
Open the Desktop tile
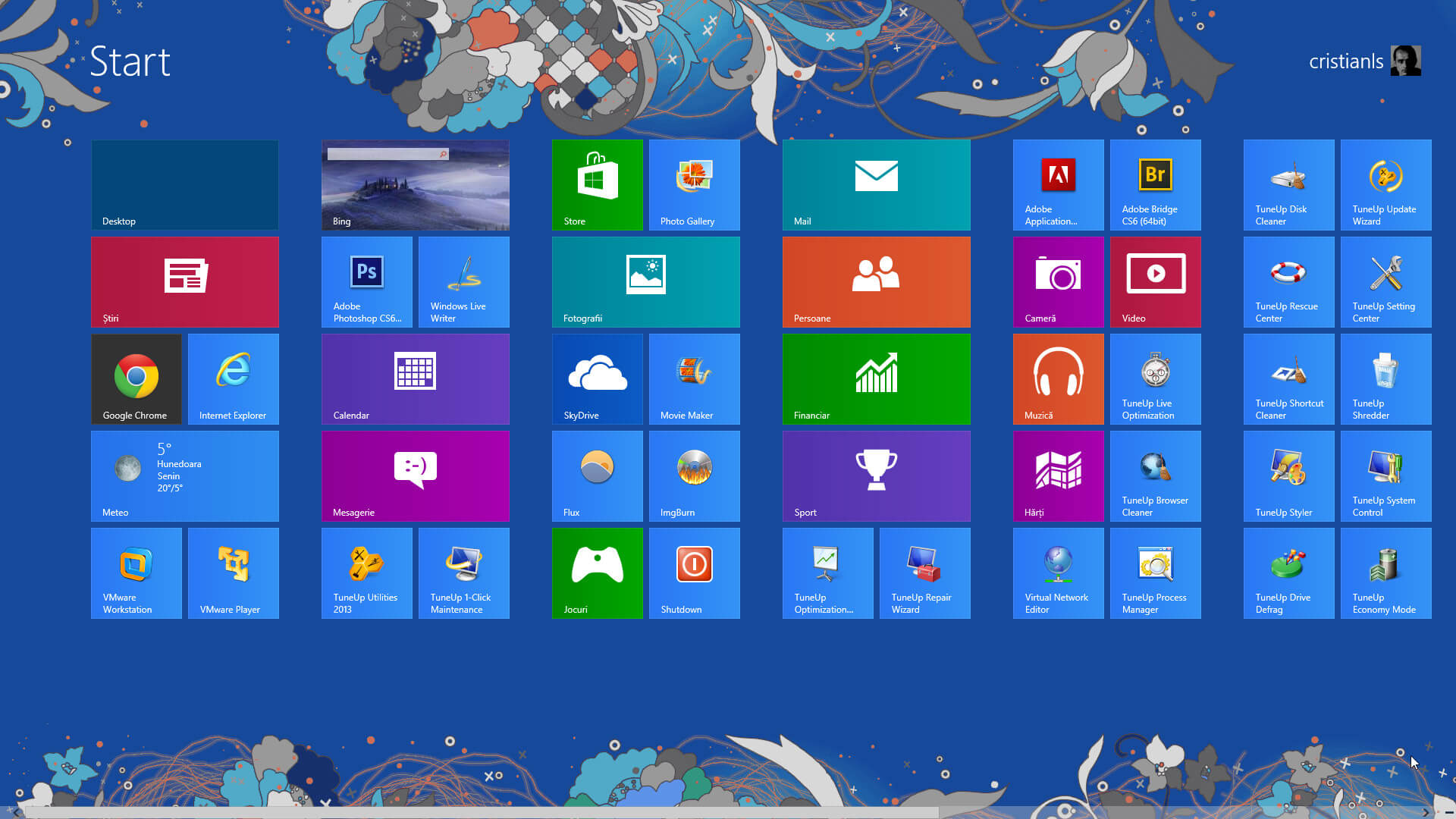[x=184, y=184]
